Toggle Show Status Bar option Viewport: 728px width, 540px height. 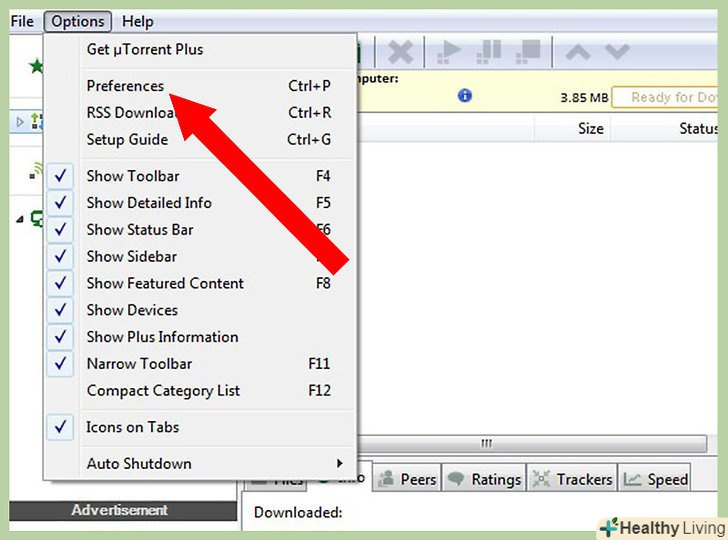(x=201, y=230)
